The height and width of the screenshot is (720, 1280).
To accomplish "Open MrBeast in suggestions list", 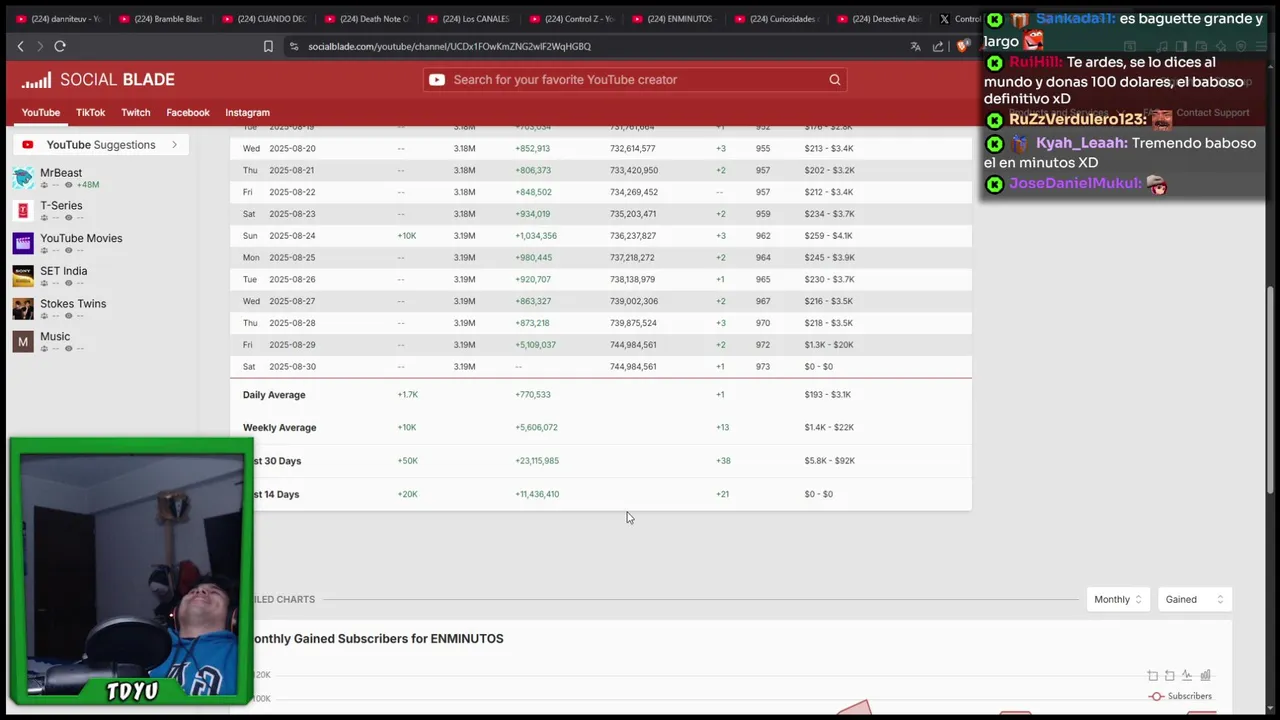I will pos(61,173).
